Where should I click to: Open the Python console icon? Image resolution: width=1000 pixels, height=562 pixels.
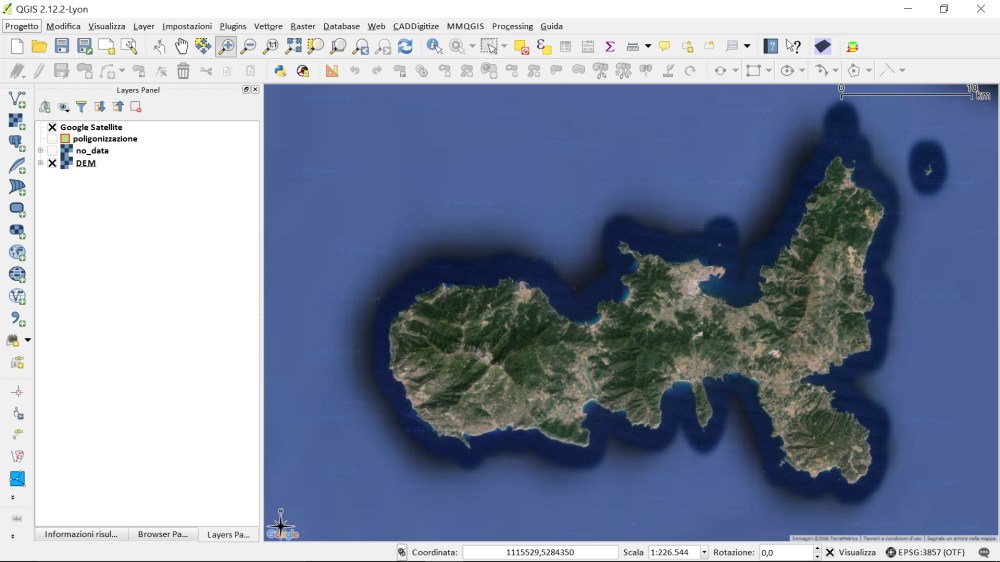click(x=280, y=71)
